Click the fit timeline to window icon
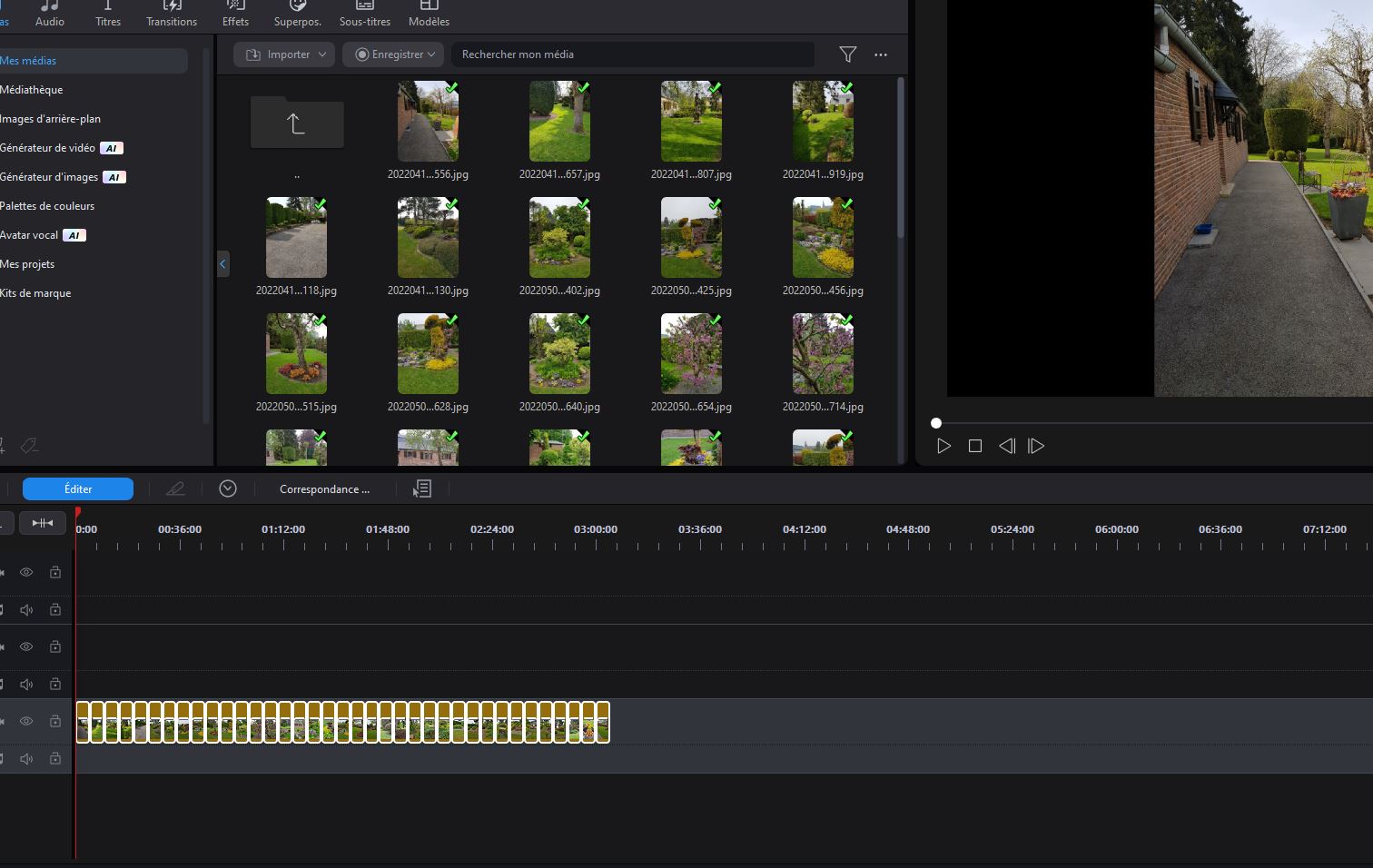The image size is (1373, 868). pos(43,523)
